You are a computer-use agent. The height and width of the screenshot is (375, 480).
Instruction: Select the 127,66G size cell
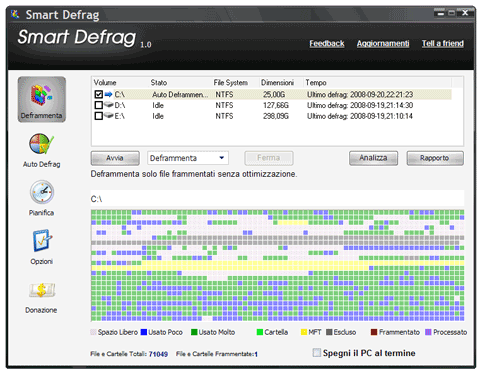(x=276, y=105)
